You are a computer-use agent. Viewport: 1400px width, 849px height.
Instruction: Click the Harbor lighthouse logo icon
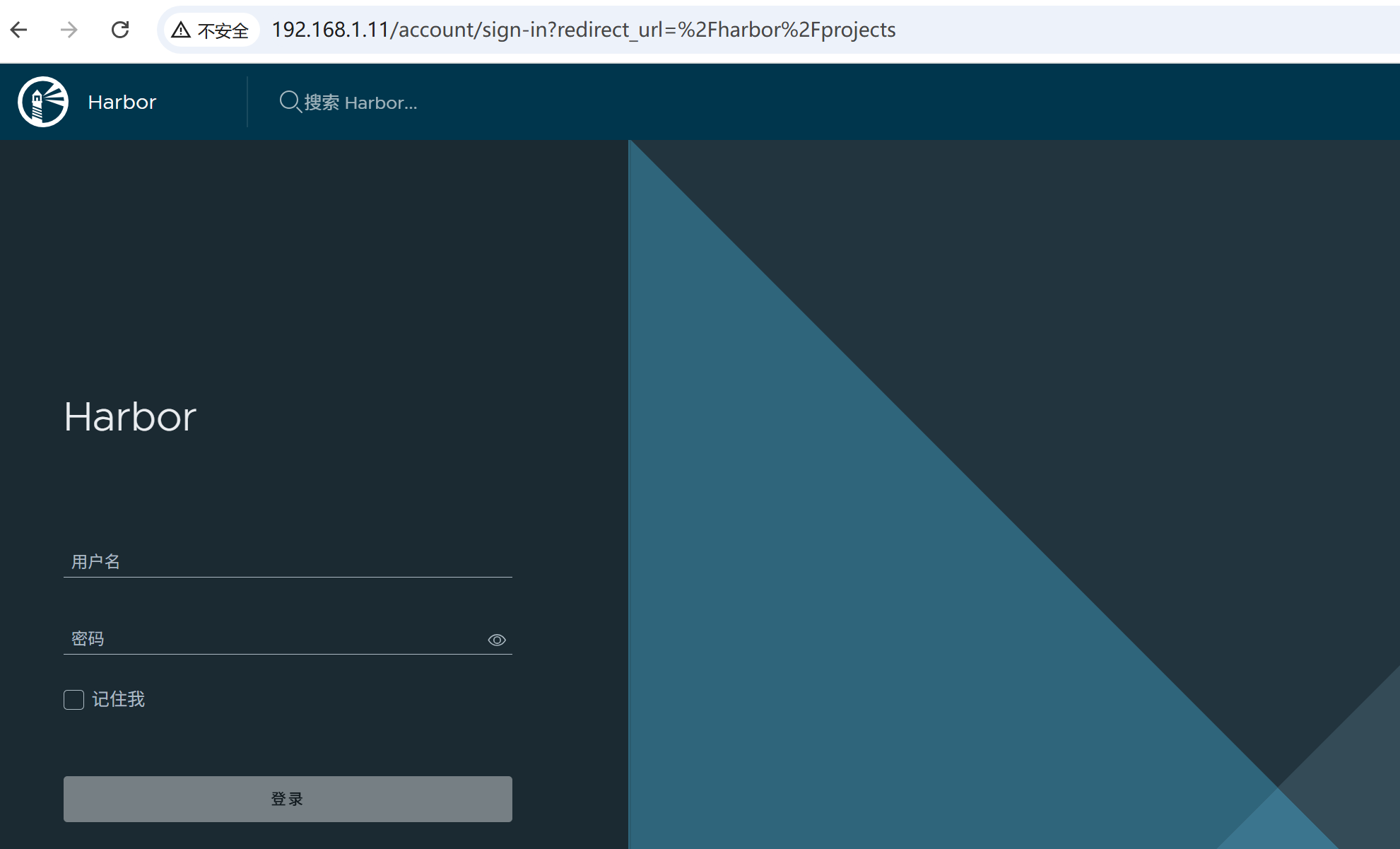click(43, 102)
